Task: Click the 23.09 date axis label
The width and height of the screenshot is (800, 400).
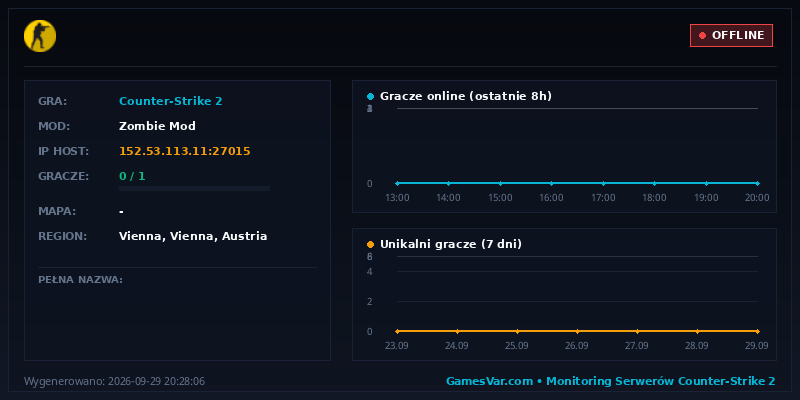Action: point(396,345)
